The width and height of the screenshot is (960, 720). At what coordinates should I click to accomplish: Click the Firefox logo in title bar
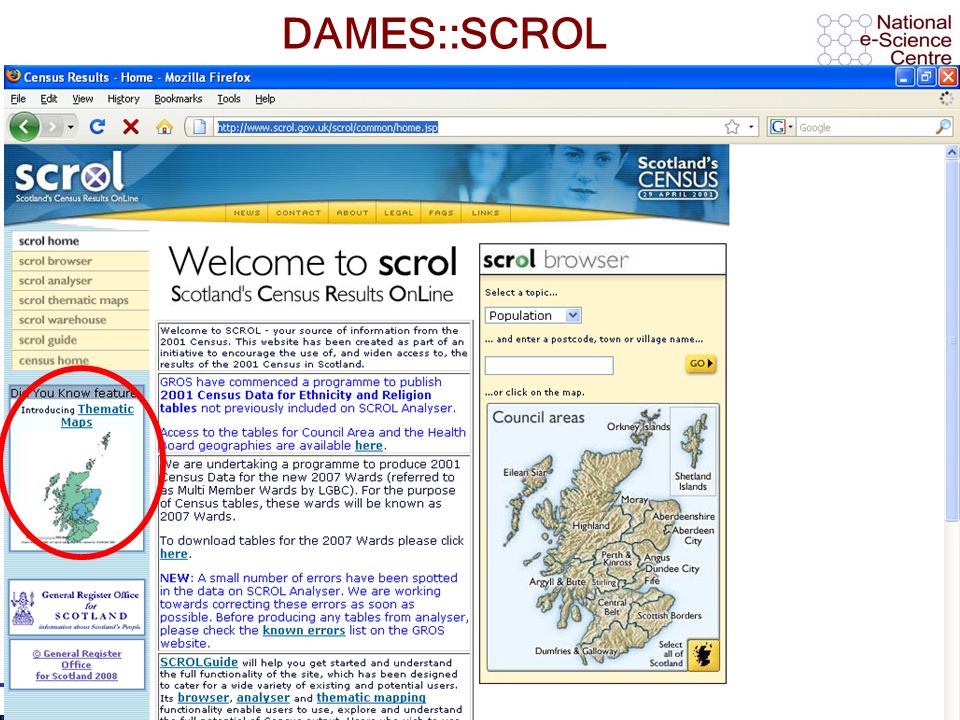coord(13,77)
